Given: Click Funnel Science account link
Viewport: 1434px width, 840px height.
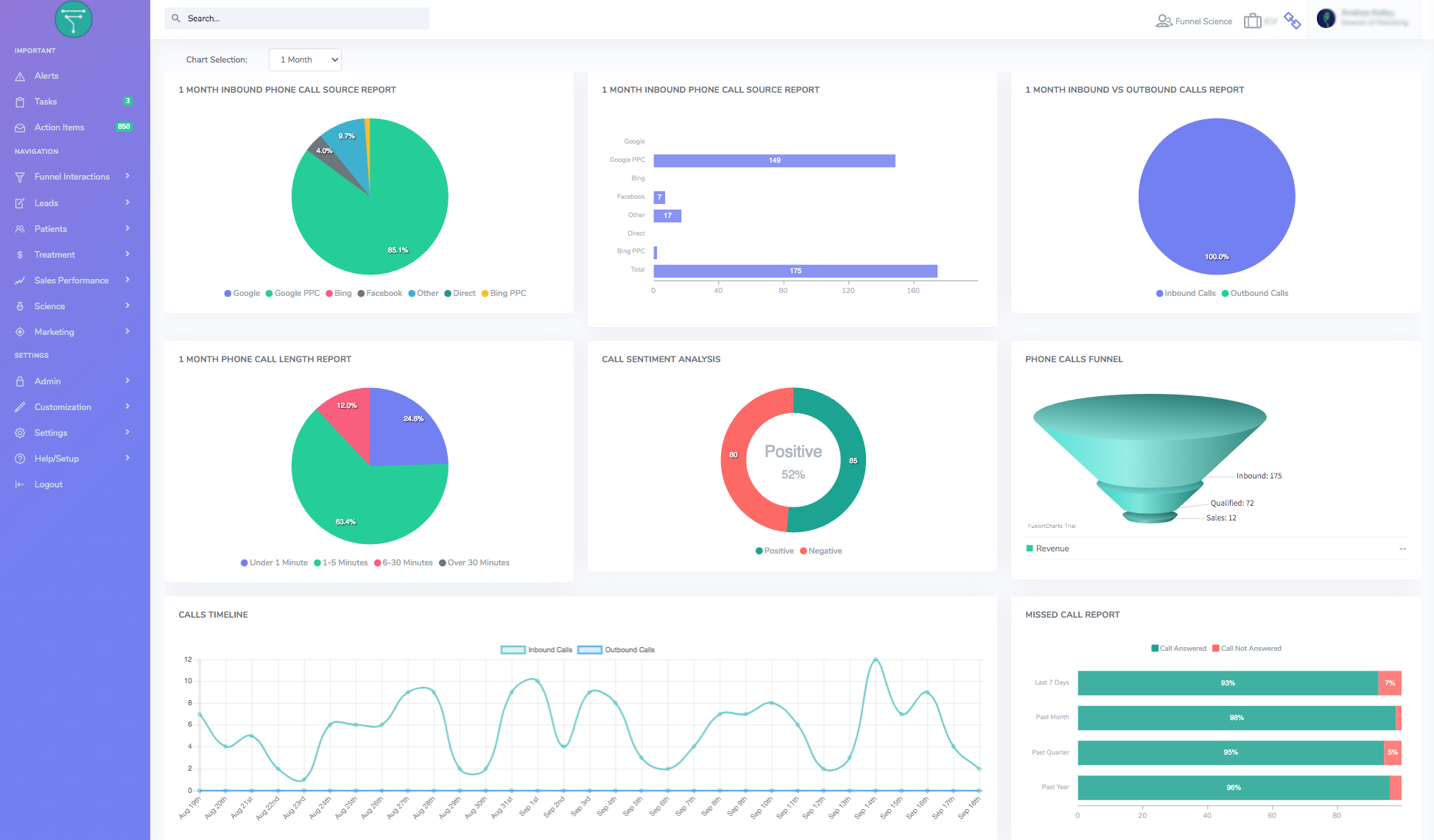Looking at the screenshot, I should point(1203,21).
